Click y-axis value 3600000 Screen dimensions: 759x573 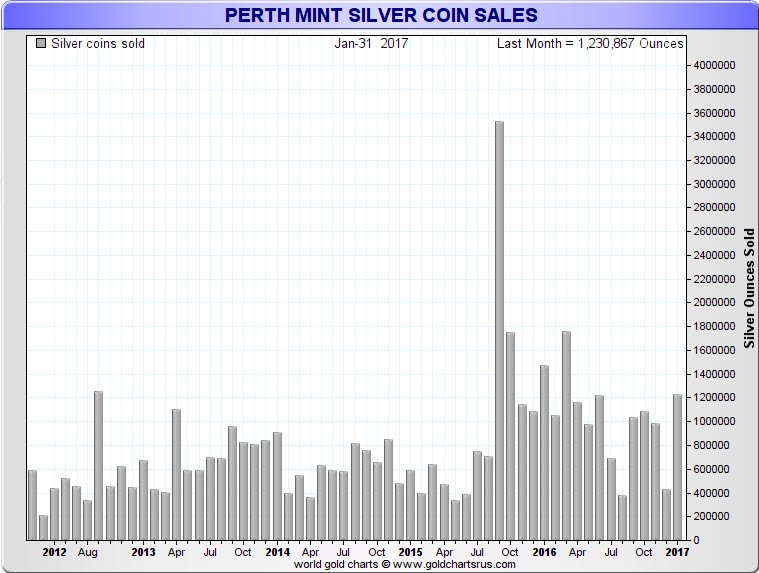(714, 113)
